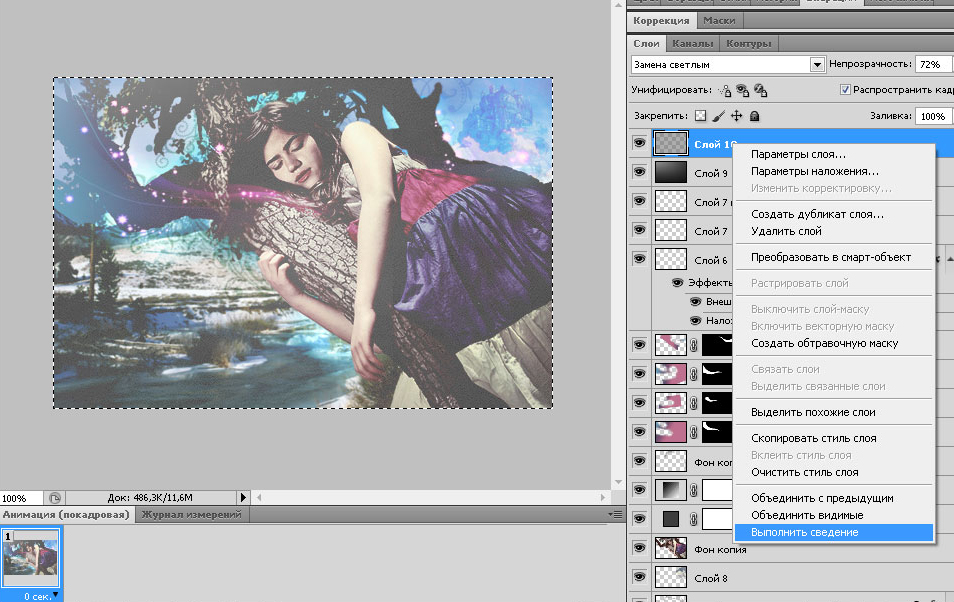Select Объединить видимые menu item
The height and width of the screenshot is (602, 954).
click(x=807, y=515)
